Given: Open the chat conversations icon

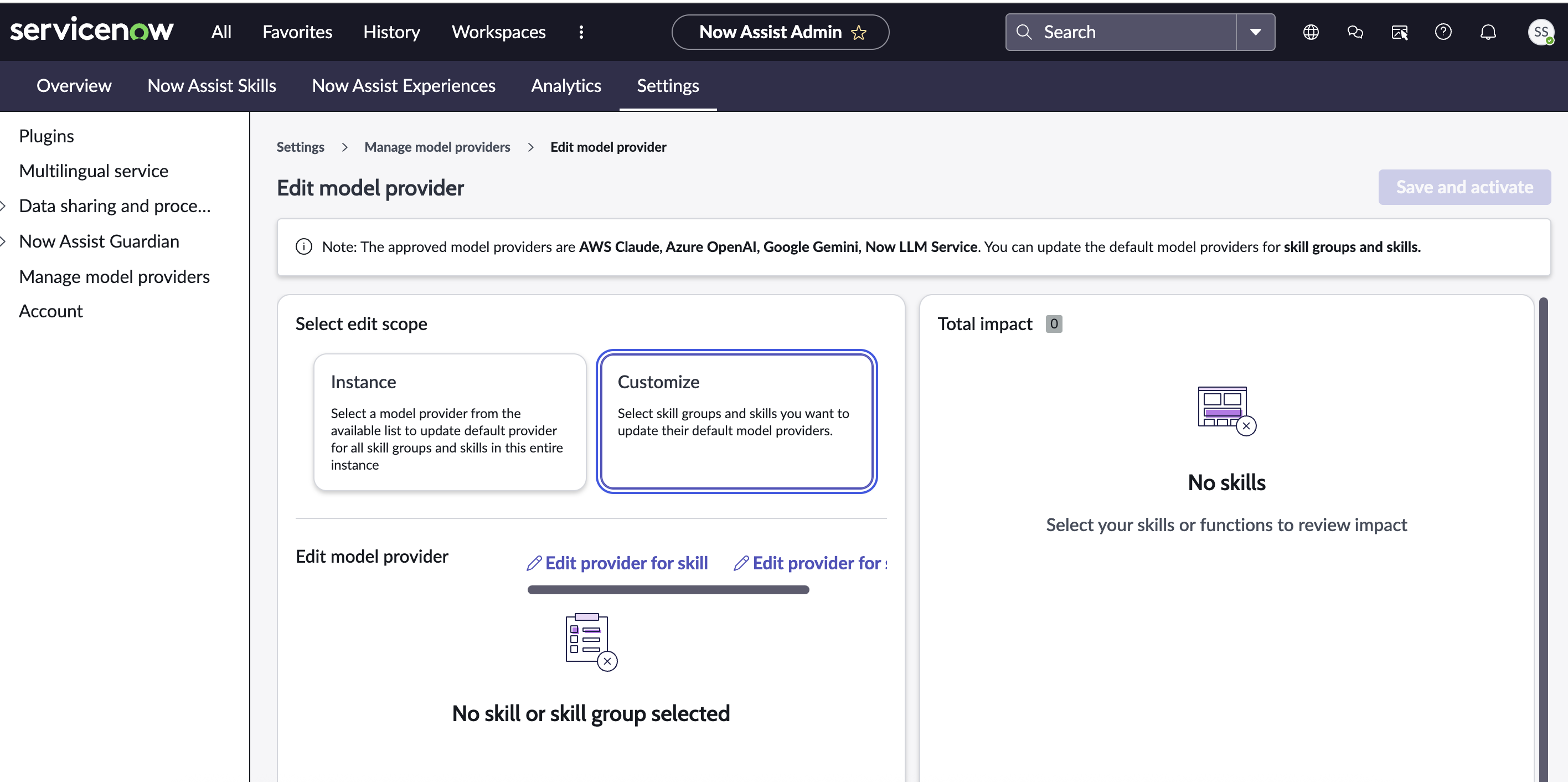Looking at the screenshot, I should [1355, 32].
